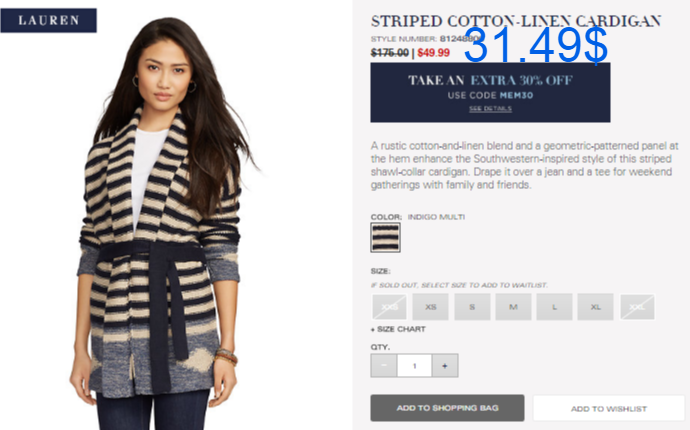The height and width of the screenshot is (430, 690).
Task: Select size M
Action: coord(513,307)
